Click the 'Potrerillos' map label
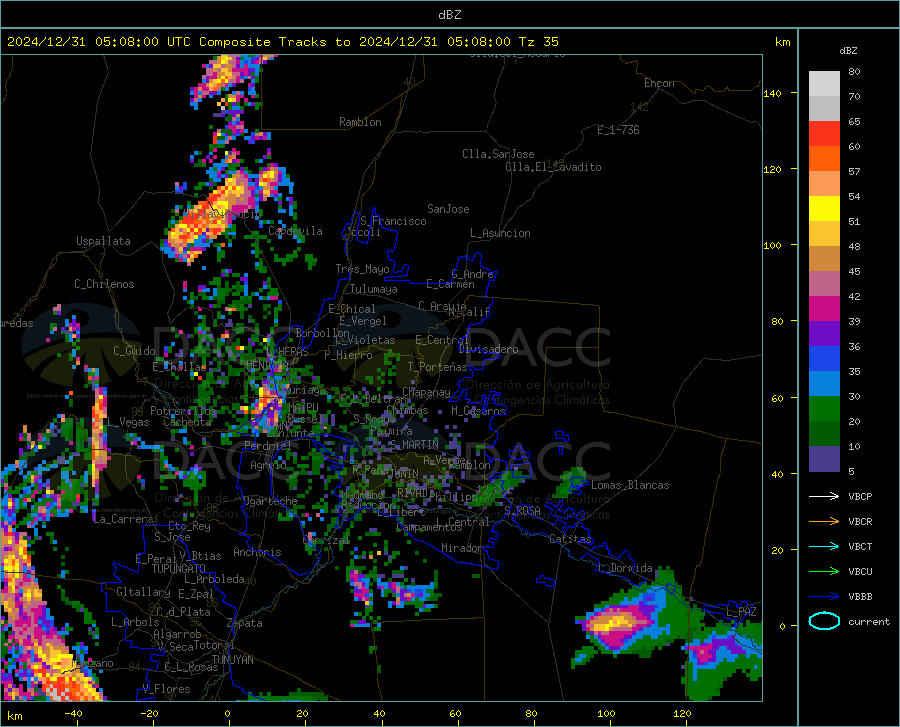The image size is (900, 727). [x=183, y=411]
